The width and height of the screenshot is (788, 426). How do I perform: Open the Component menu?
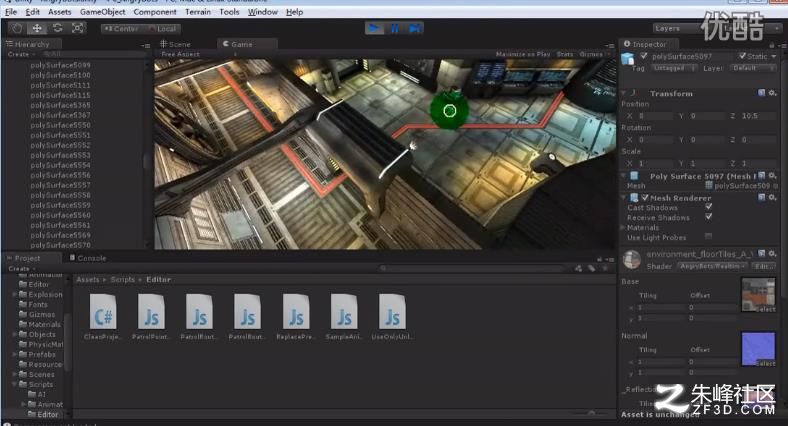tap(155, 12)
